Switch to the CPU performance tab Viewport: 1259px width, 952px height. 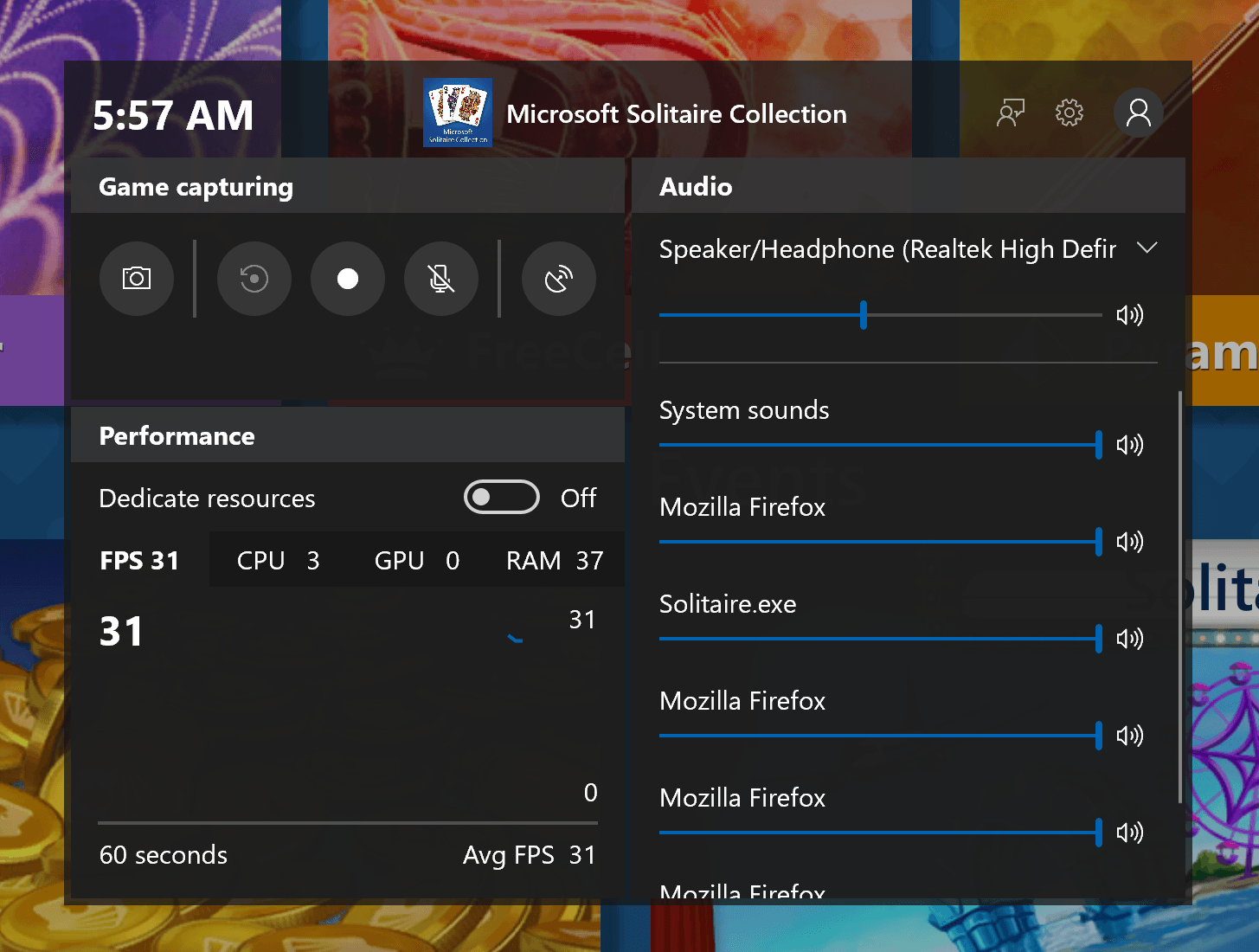pyautogui.click(x=278, y=561)
